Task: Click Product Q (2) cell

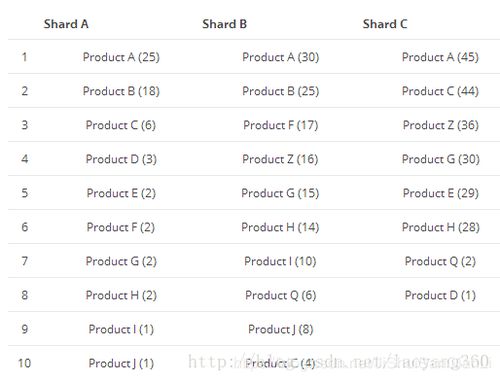Action: (x=440, y=261)
